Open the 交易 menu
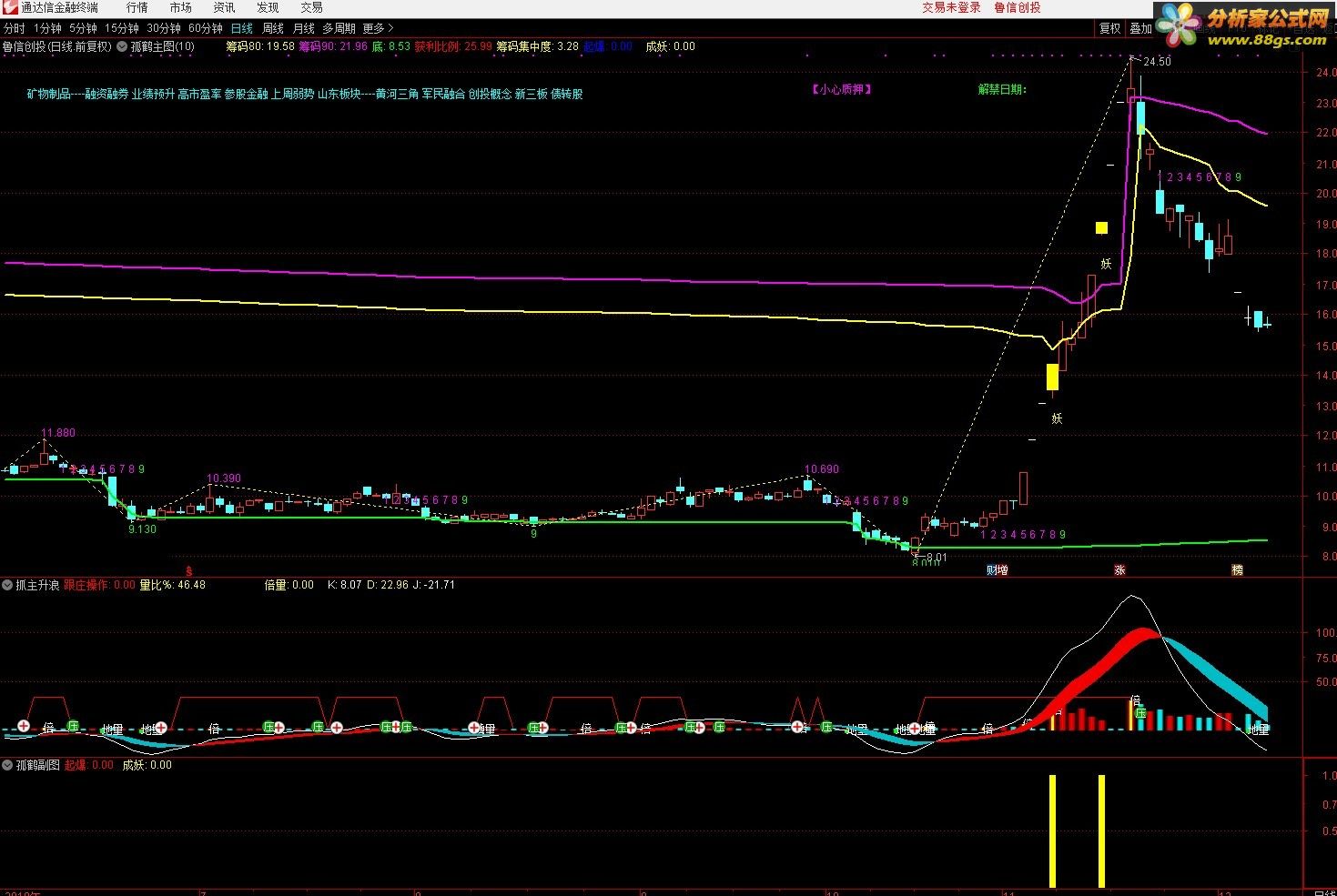 click(311, 8)
